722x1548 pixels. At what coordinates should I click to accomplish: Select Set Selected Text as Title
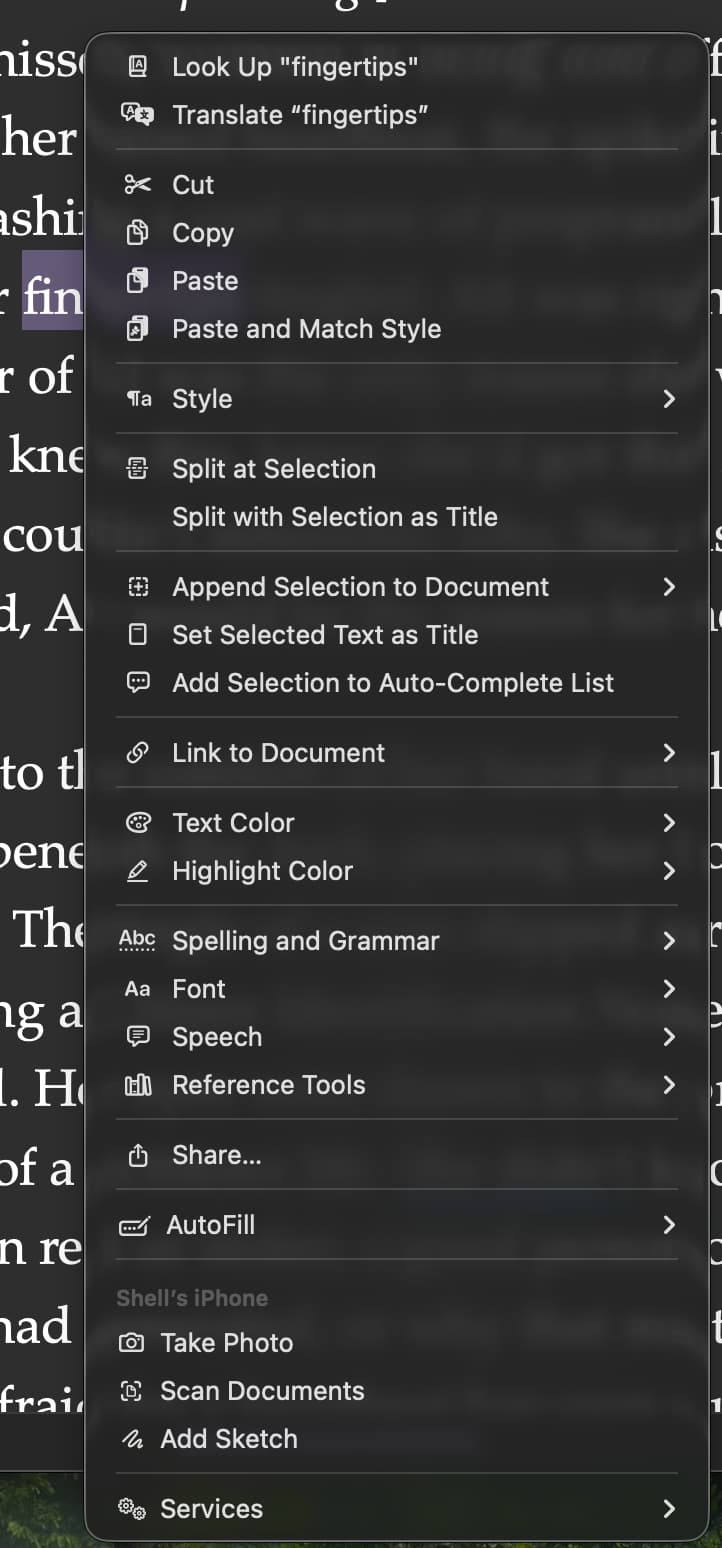(x=325, y=635)
